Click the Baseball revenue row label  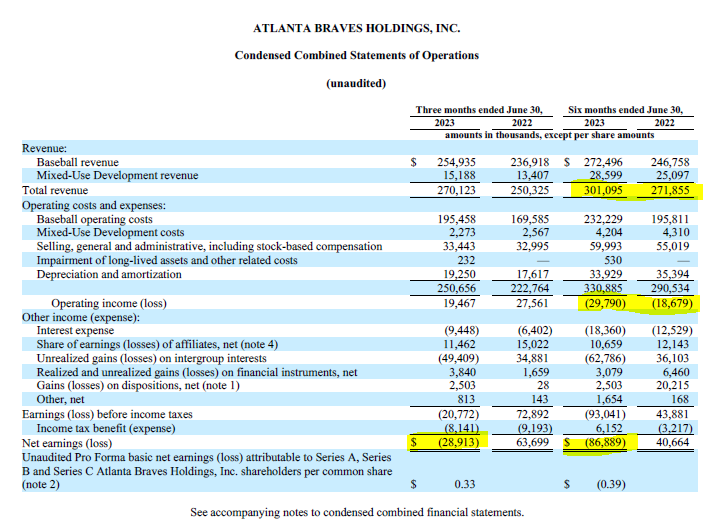[x=77, y=162]
